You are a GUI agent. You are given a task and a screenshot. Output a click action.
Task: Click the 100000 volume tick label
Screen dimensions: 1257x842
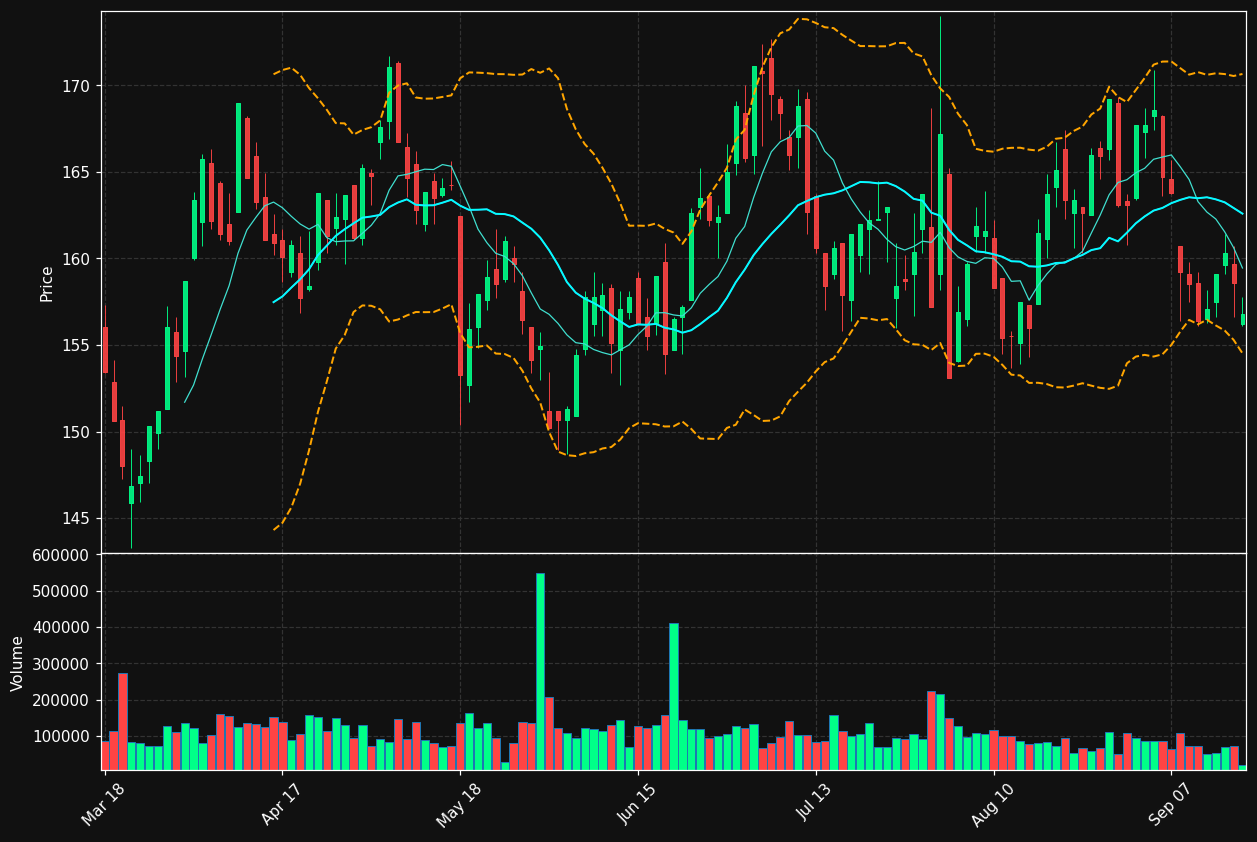[60, 737]
